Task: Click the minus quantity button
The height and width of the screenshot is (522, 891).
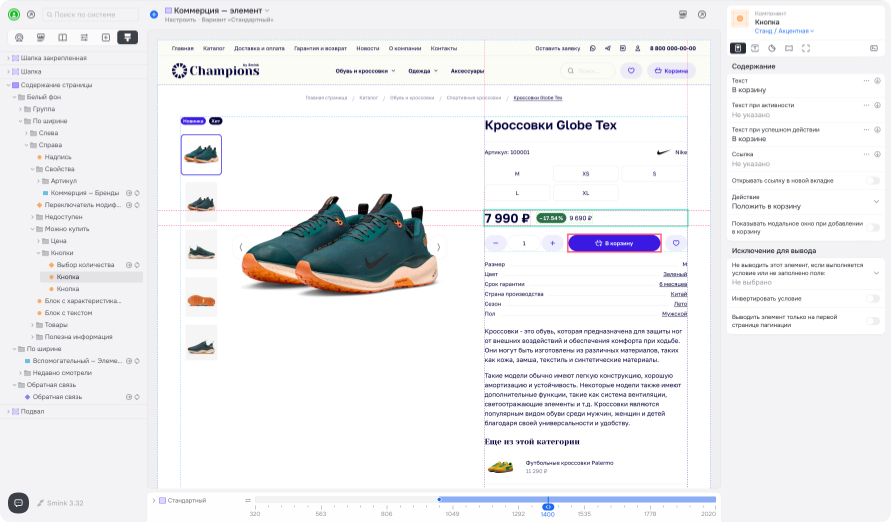Action: click(496, 243)
